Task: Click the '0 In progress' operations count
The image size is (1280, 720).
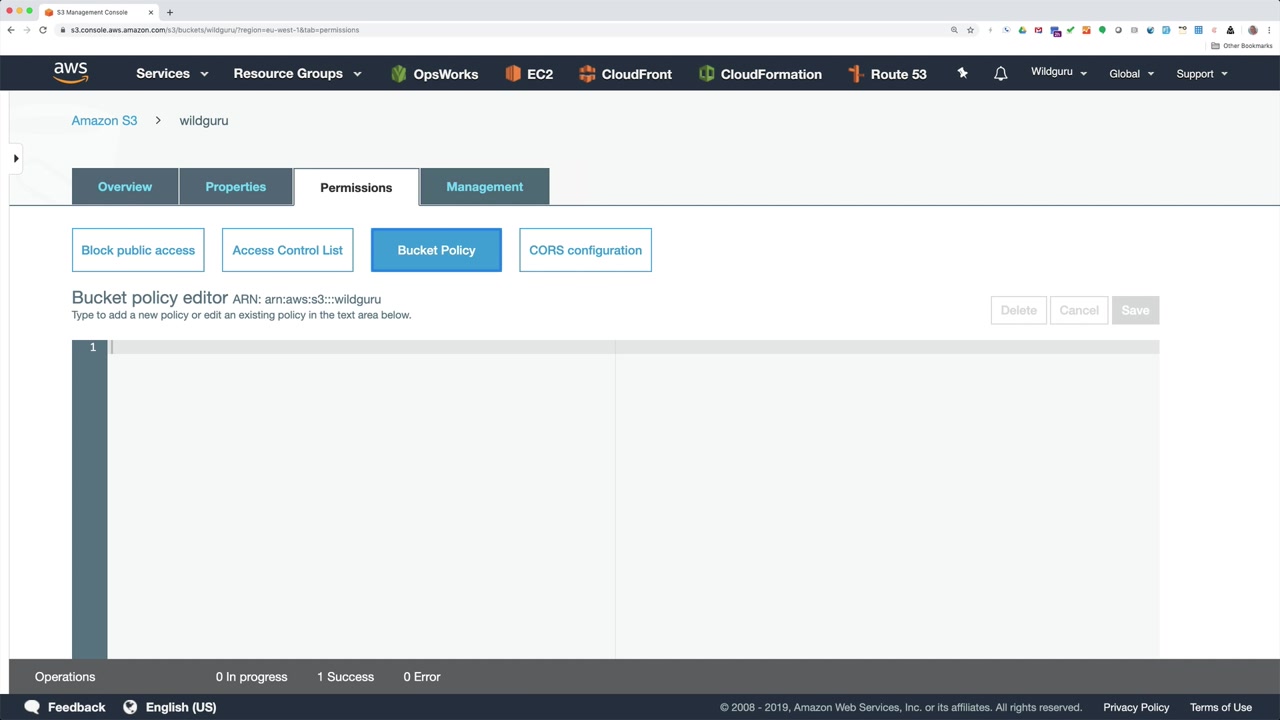Action: (252, 677)
